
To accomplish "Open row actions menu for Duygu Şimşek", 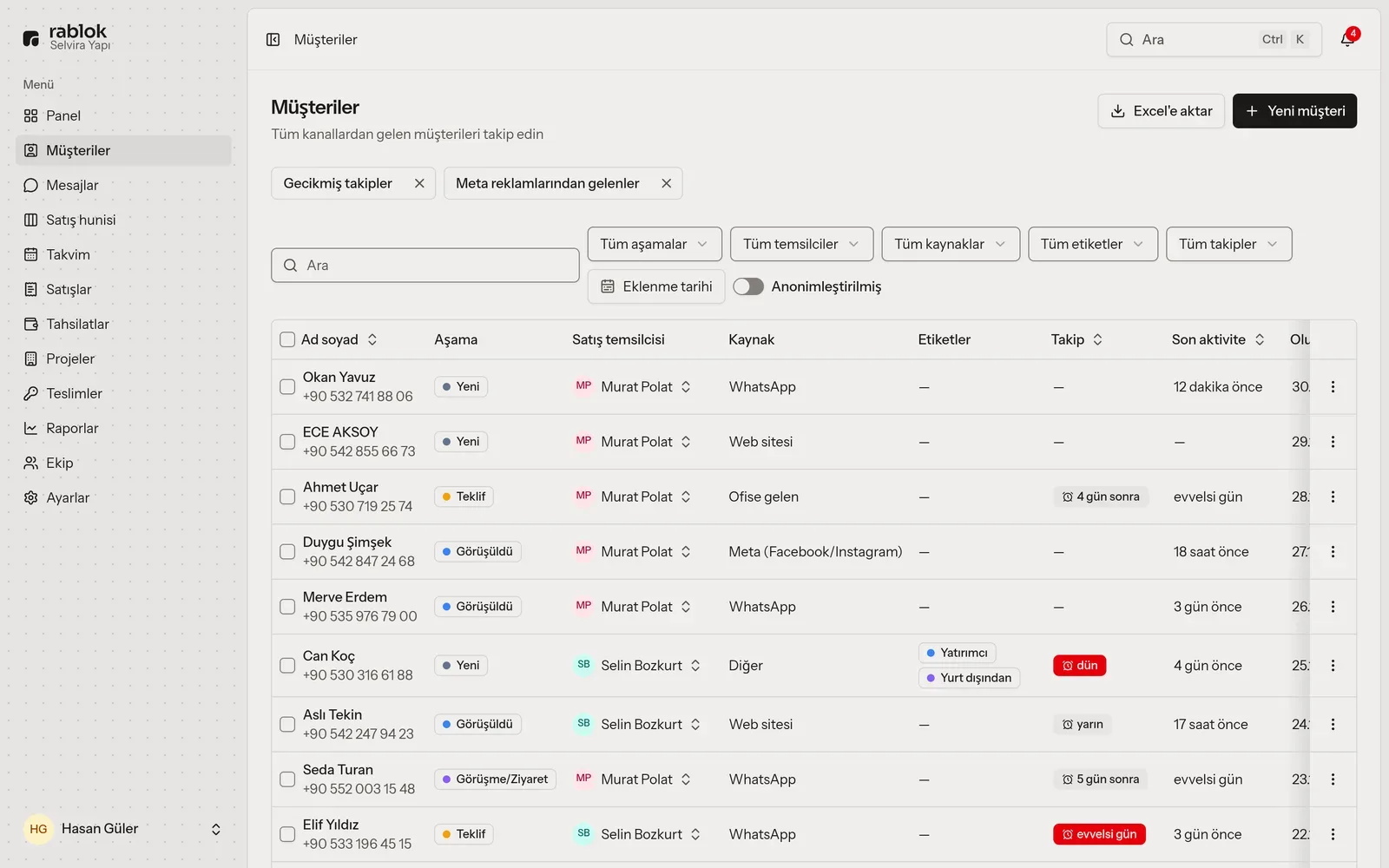I will click(x=1333, y=552).
